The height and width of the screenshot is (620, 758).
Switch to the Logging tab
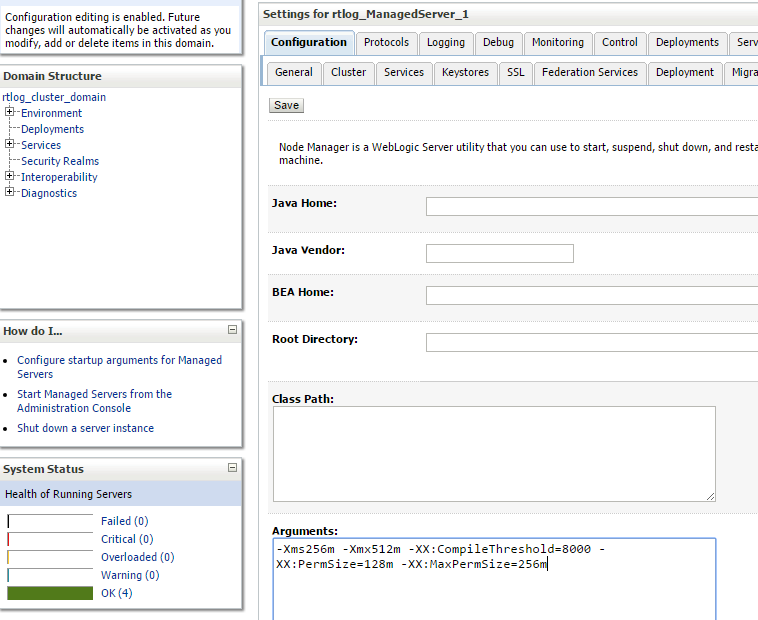point(446,43)
